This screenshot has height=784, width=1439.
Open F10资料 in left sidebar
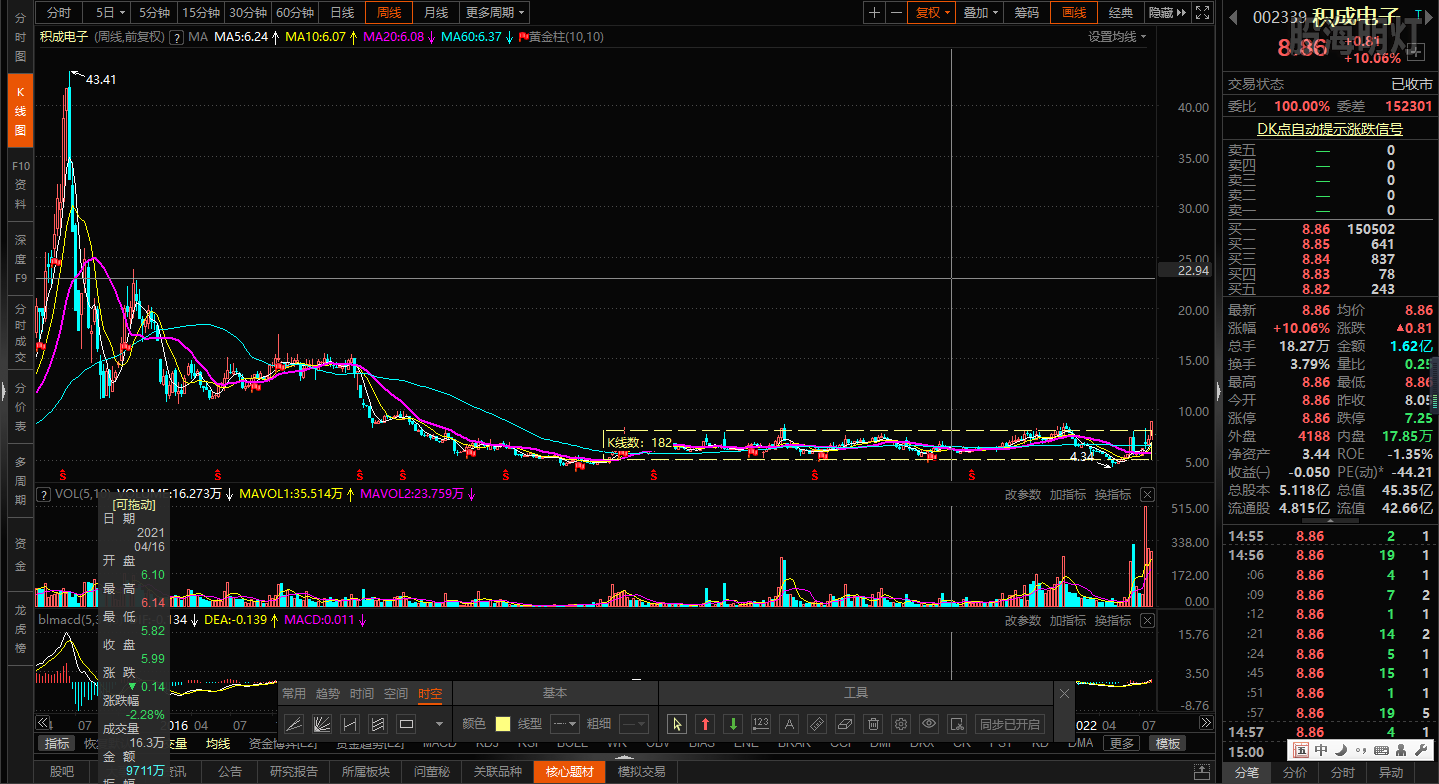(x=20, y=185)
